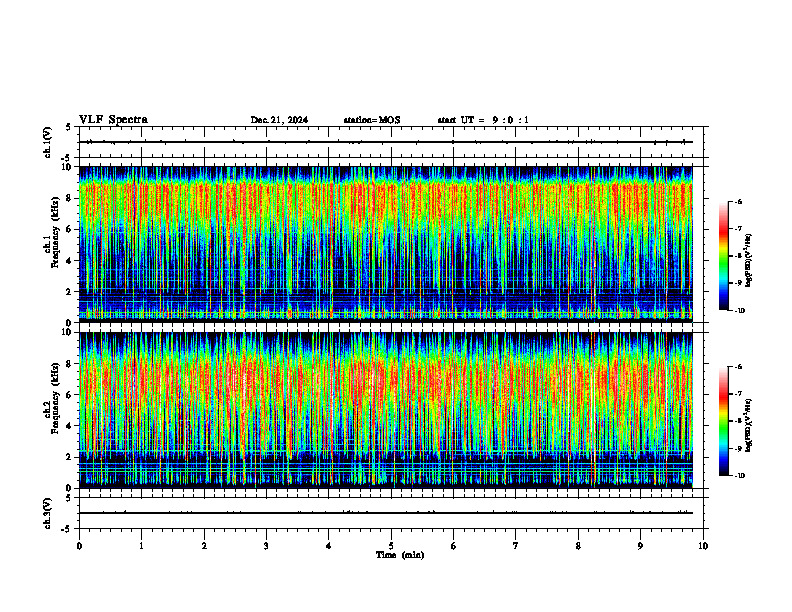Click the ch.1 spectrogram color scale bar
The height and width of the screenshot is (612, 792).
[723, 256]
